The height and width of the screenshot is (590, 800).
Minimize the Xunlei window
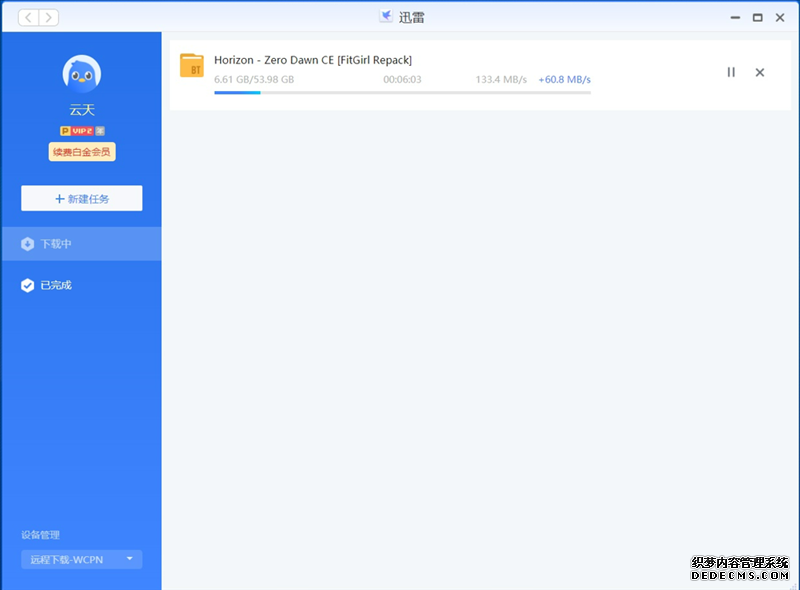pyautogui.click(x=733, y=17)
